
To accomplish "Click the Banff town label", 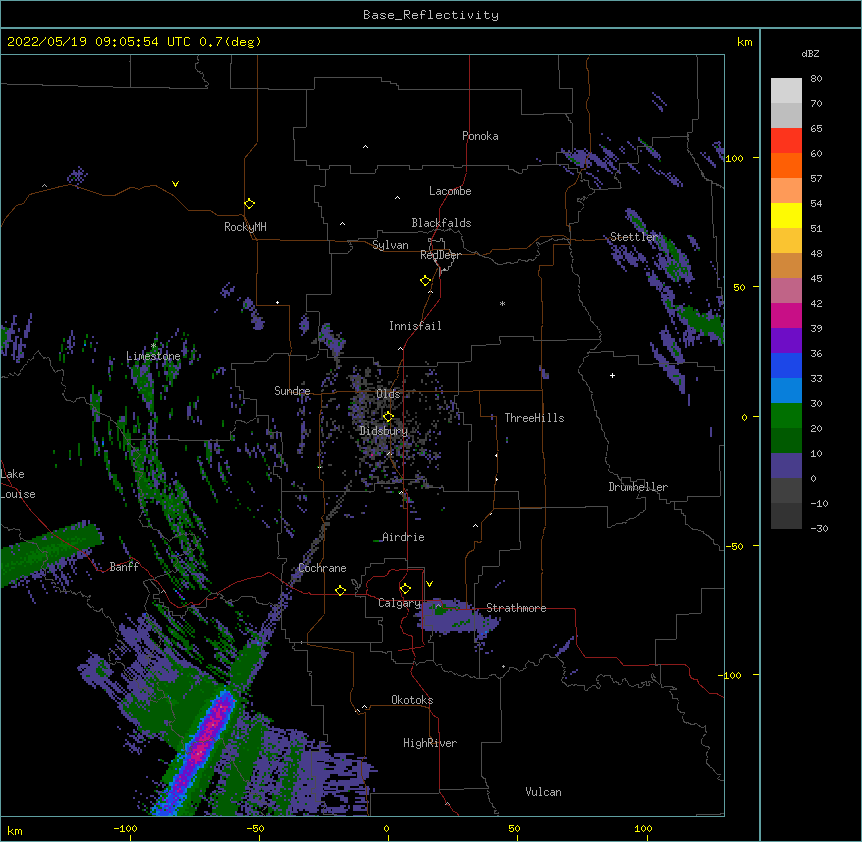I will pyautogui.click(x=124, y=567).
